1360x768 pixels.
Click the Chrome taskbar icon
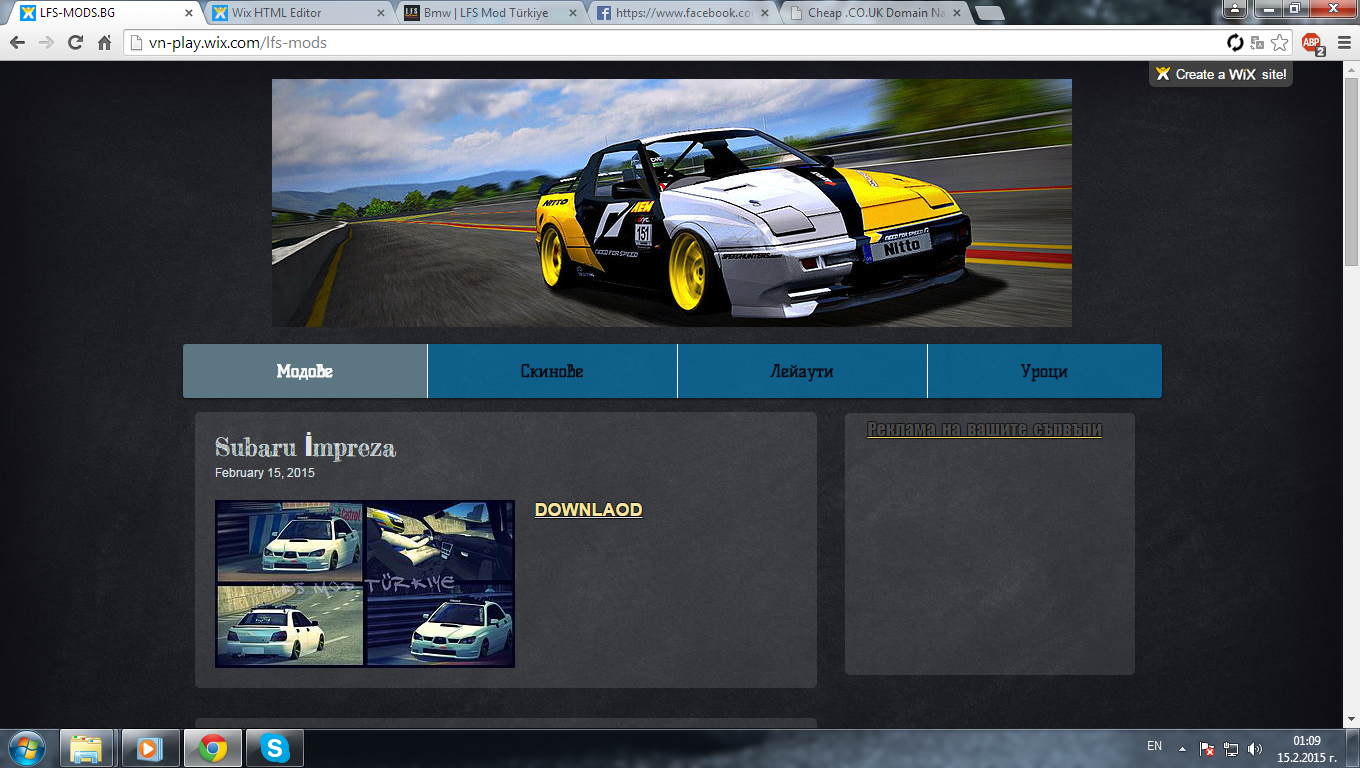212,748
